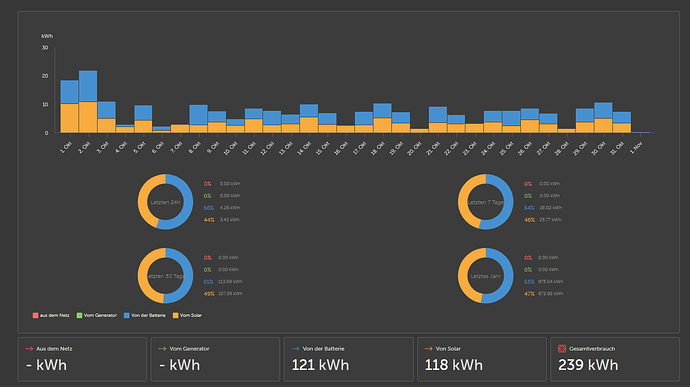Image resolution: width=690 pixels, height=387 pixels.
Task: Click the '4.28 kWh' battery value
Action: click(230, 208)
